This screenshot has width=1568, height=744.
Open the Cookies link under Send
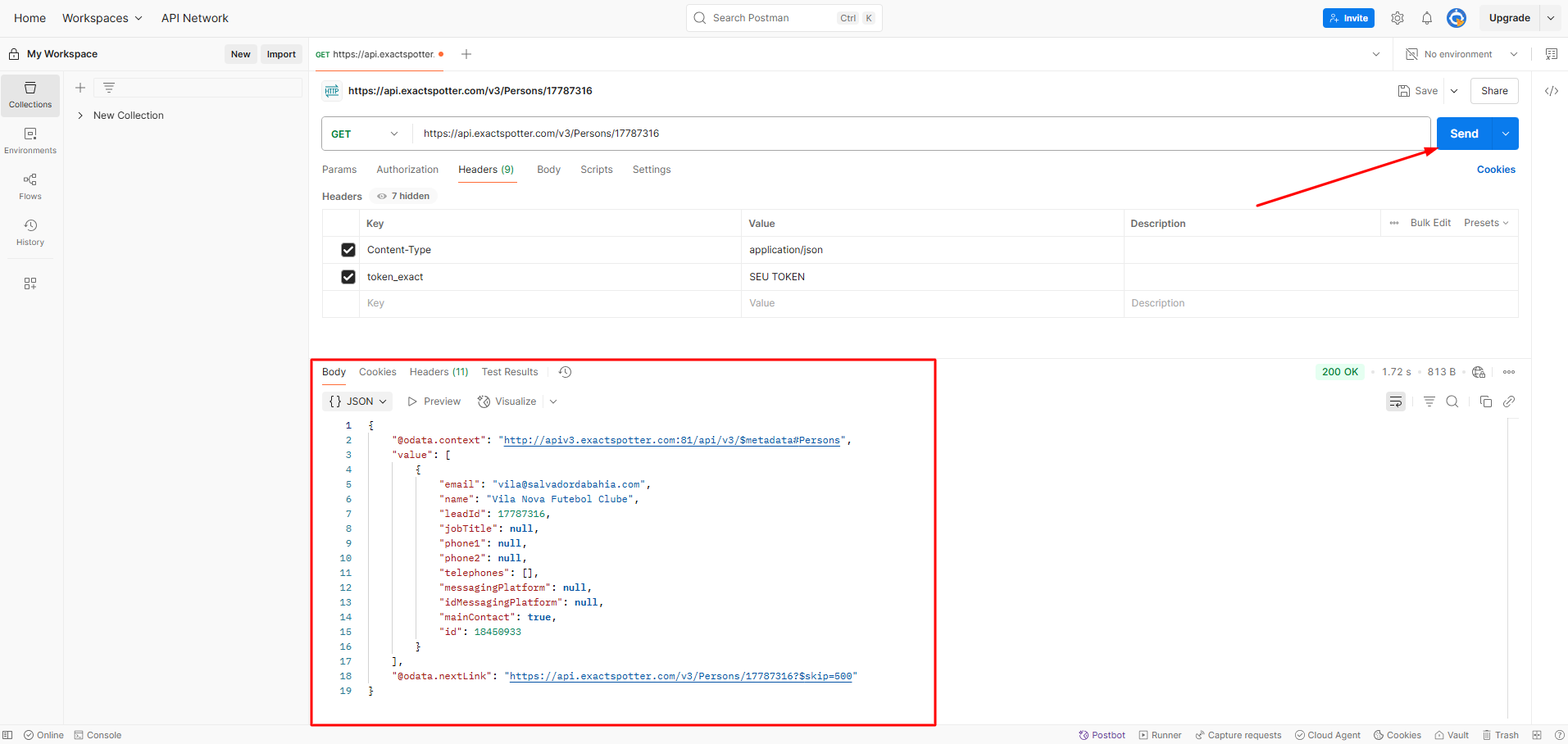point(1496,170)
